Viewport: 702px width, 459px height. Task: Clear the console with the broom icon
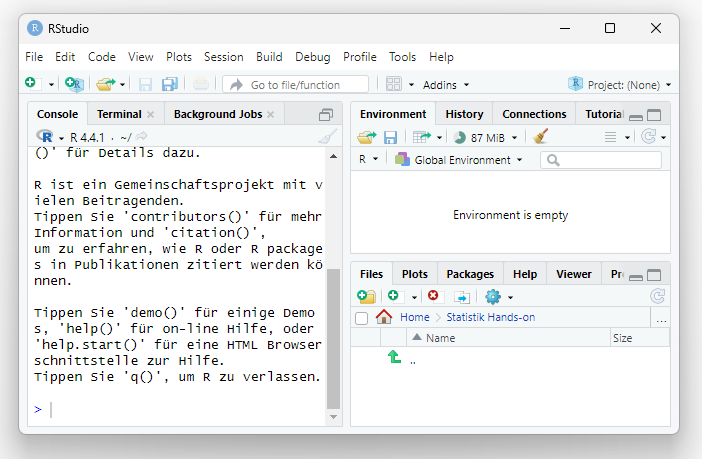coord(327,136)
